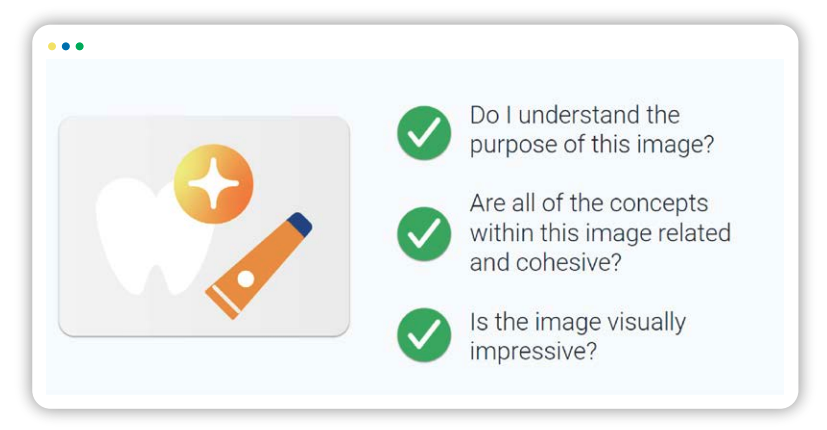Click the blue window dot
The height and width of the screenshot is (430, 827).
click(x=66, y=46)
